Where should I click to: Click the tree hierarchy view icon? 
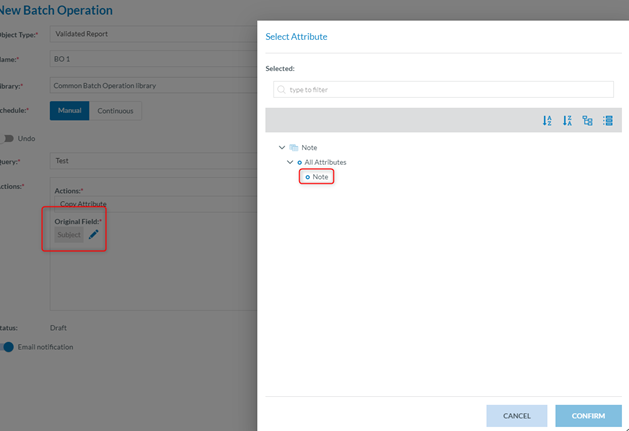[587, 121]
